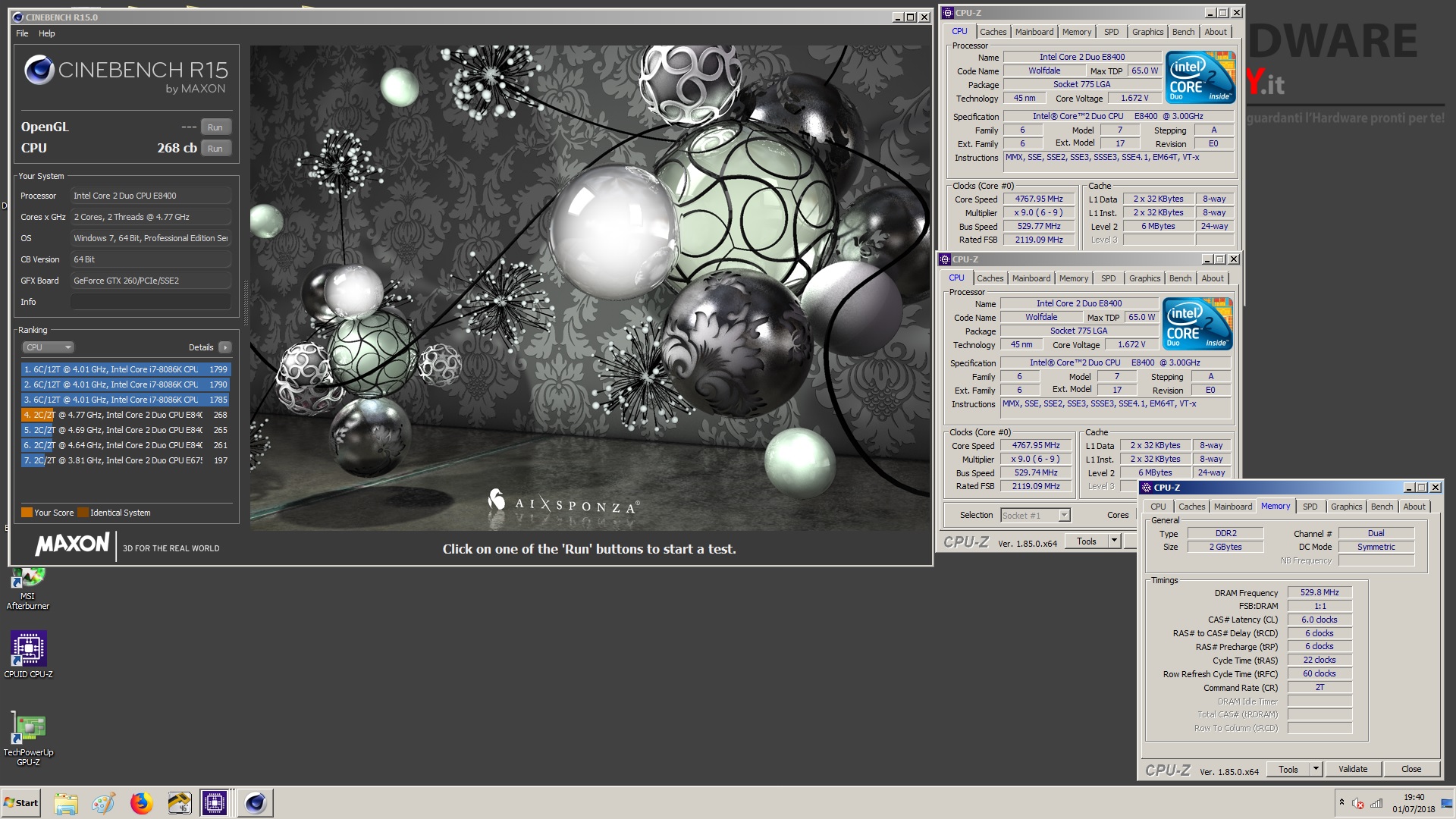Click the Intel Core 2 Duo logo in top CPU-Z

pyautogui.click(x=1200, y=77)
